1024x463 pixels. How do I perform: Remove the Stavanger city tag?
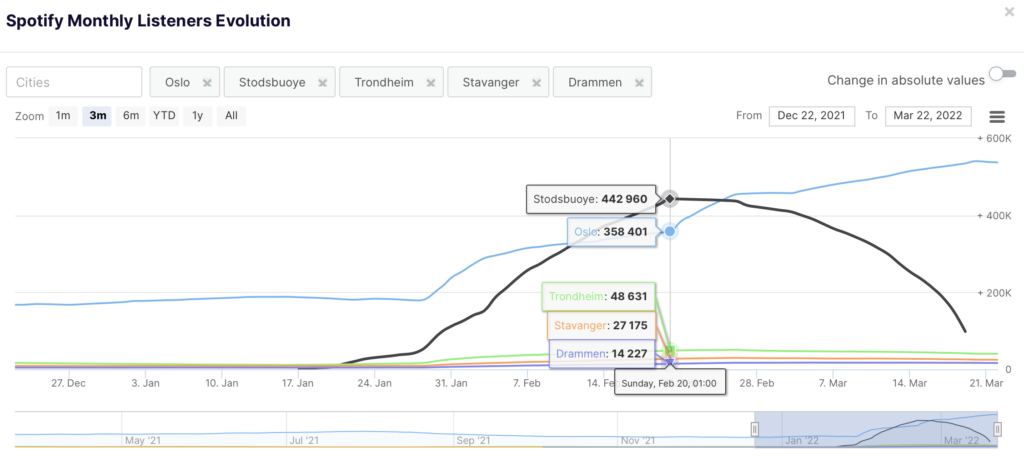(x=536, y=83)
